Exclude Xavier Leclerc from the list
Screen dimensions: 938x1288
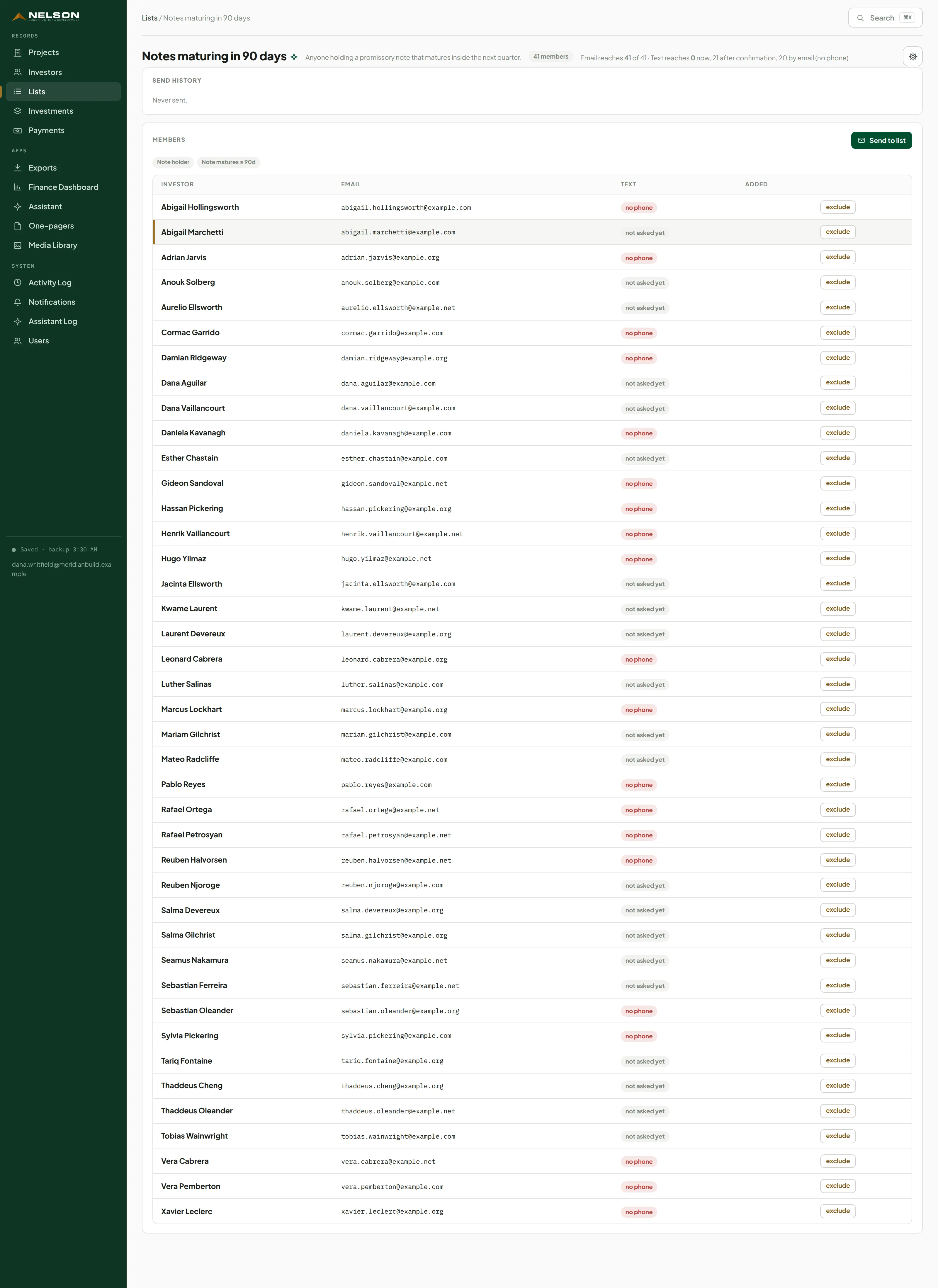[x=837, y=1211]
